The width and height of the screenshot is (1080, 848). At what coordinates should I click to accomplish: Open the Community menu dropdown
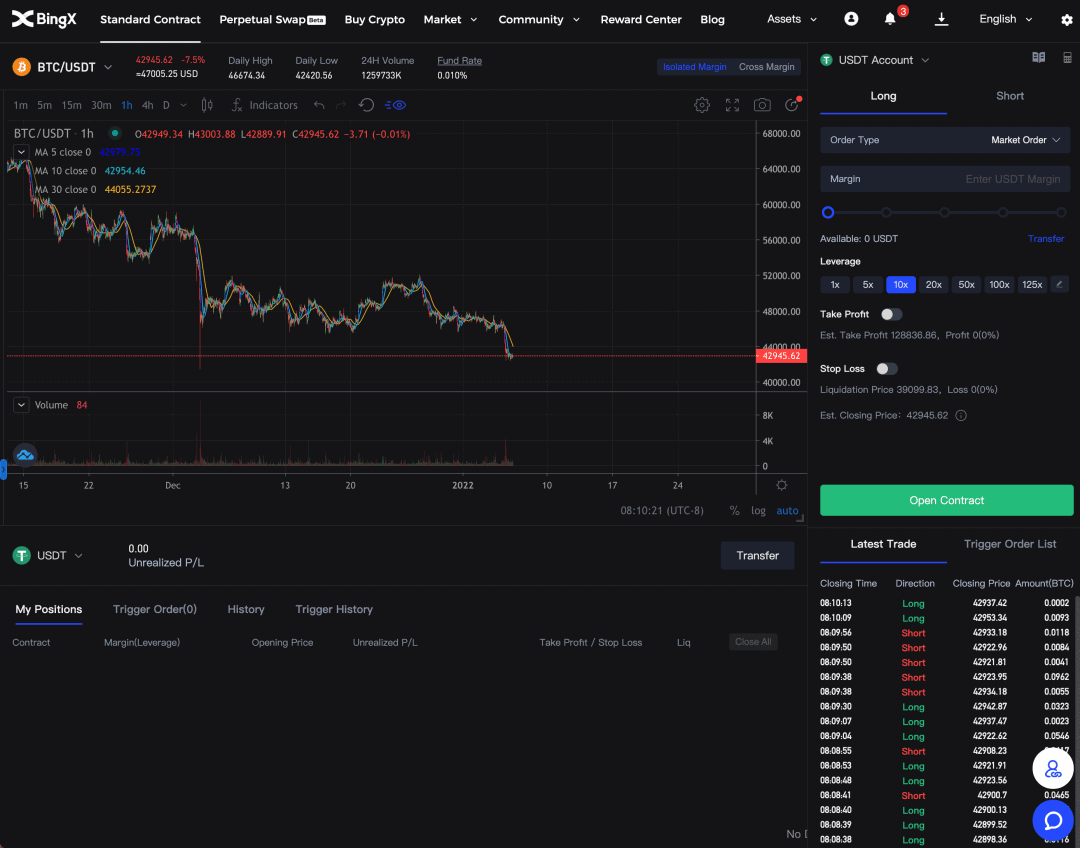coord(539,19)
